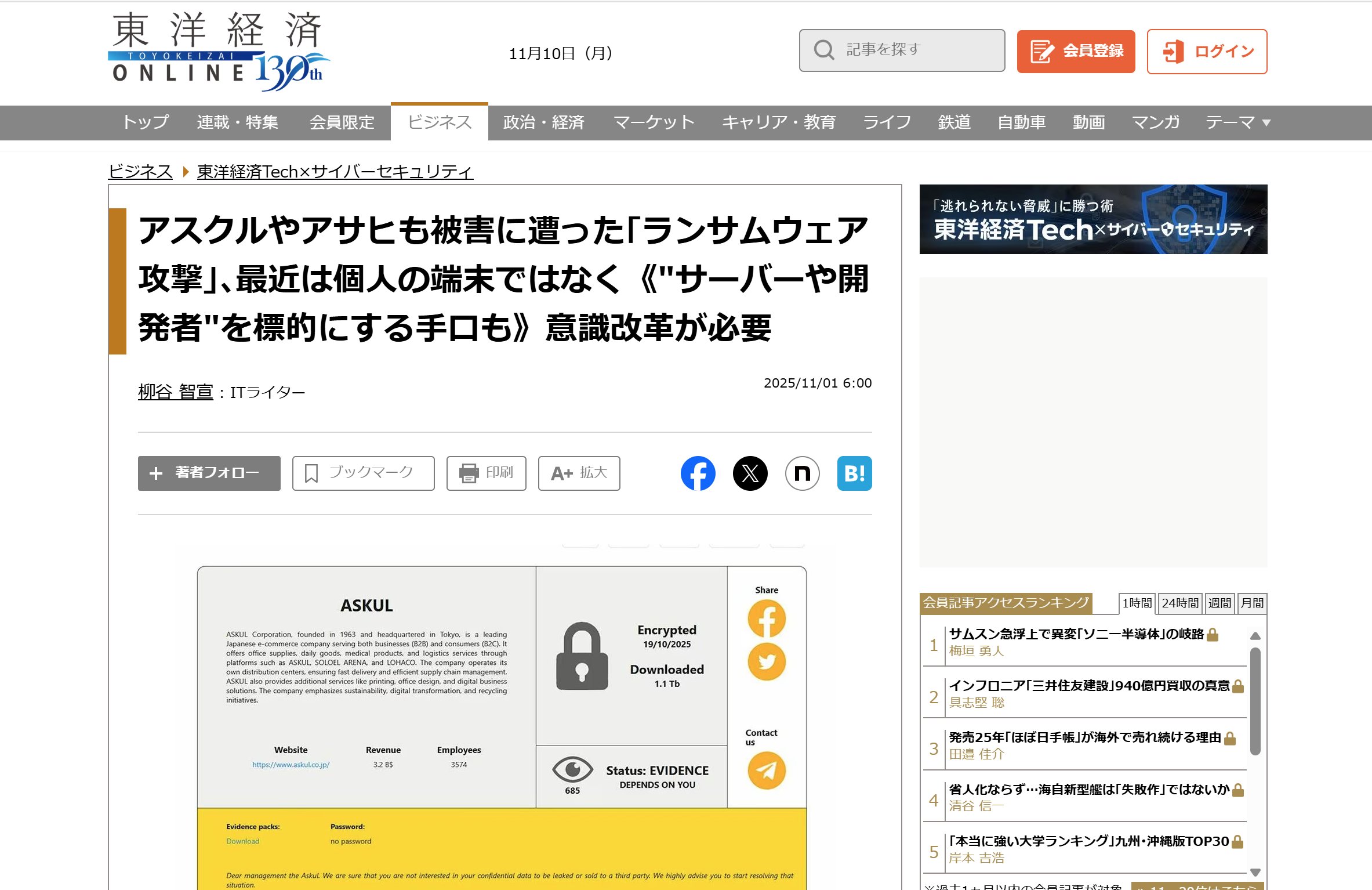The height and width of the screenshot is (890, 1372).
Task: Click the ブックマーク bookmark button
Action: 363,473
